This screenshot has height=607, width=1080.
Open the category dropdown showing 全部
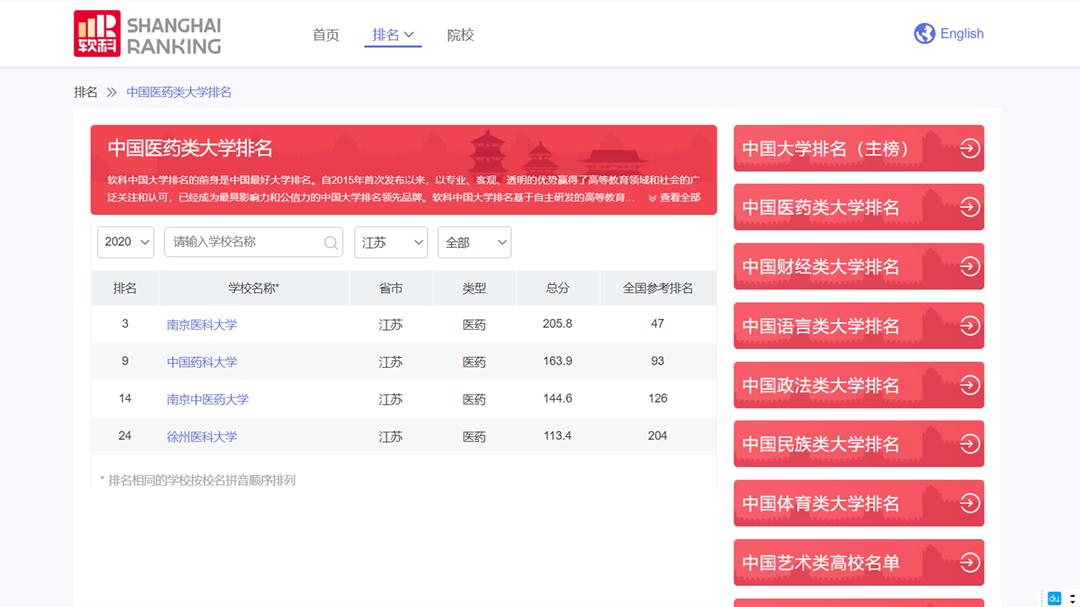(x=474, y=242)
